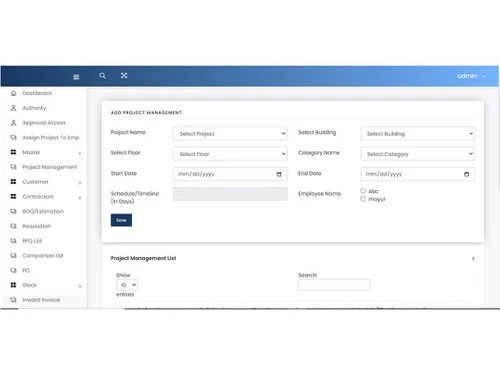Open Comparison list in sidebar

point(43,255)
